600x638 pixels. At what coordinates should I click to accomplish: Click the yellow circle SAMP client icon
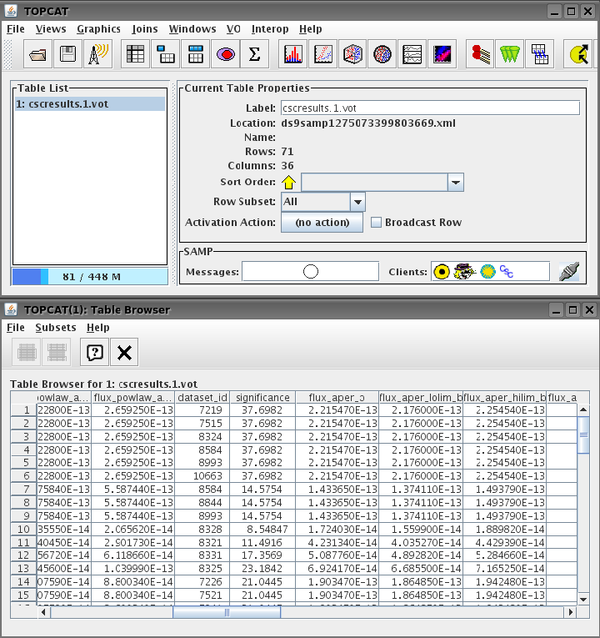(x=442, y=271)
